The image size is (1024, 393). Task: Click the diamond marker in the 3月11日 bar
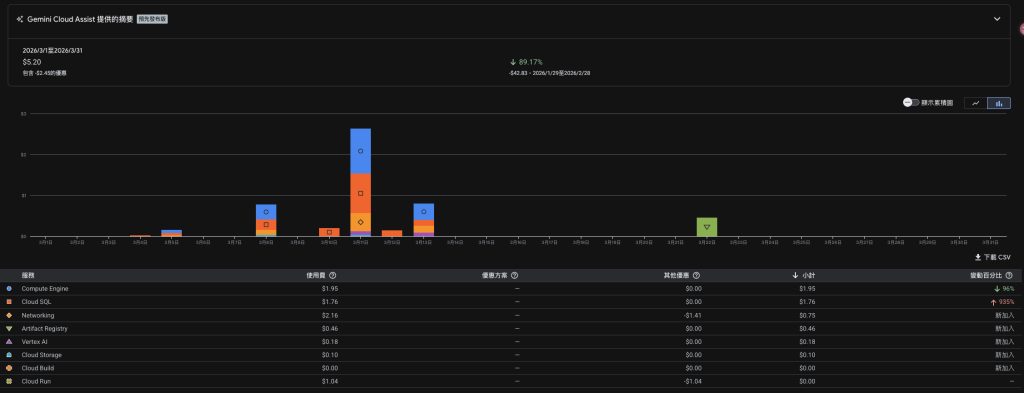(x=360, y=222)
